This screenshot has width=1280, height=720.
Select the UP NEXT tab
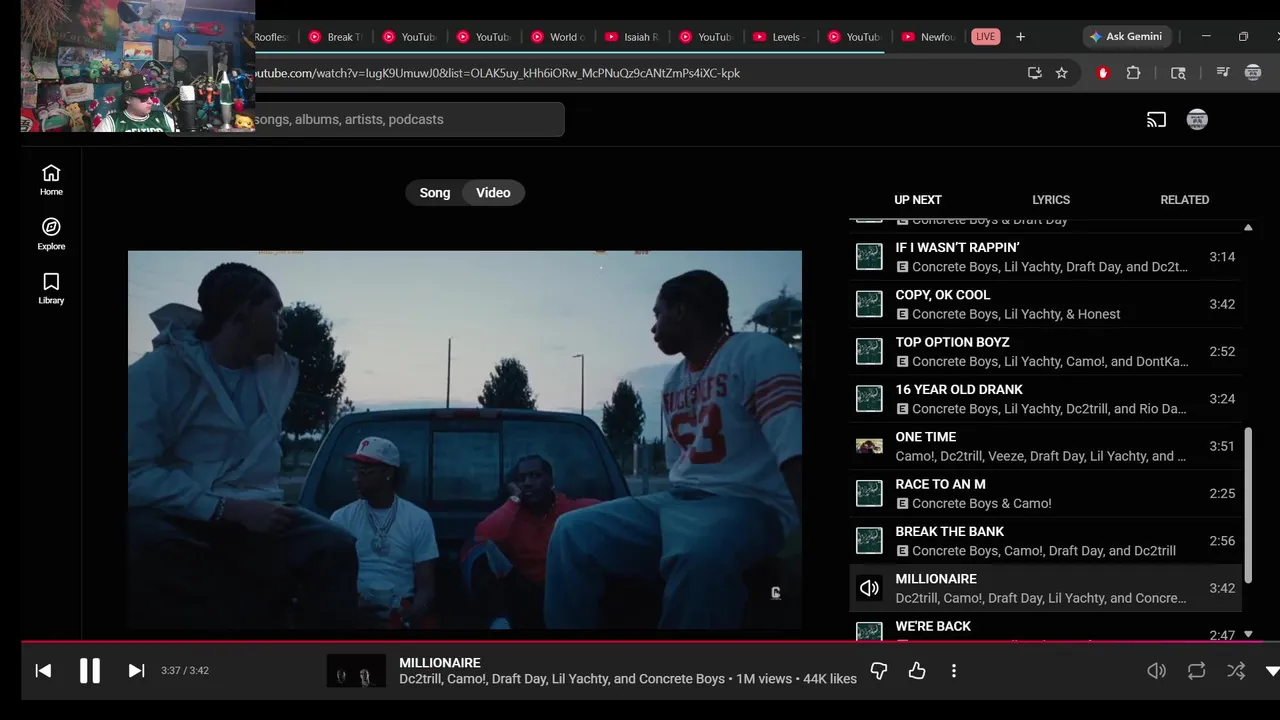pyautogui.click(x=918, y=200)
